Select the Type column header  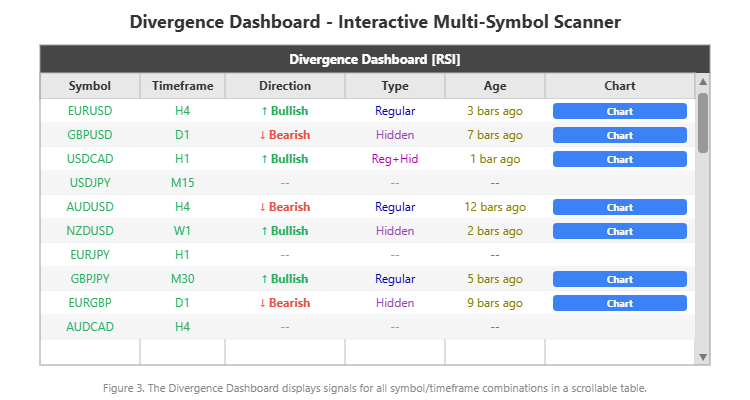coord(395,86)
